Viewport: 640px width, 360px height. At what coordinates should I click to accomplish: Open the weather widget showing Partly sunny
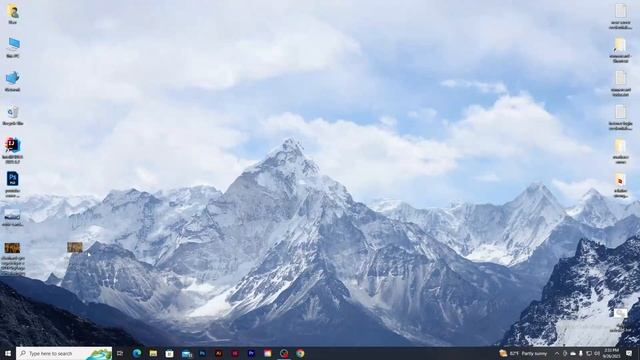pyautogui.click(x=523, y=353)
